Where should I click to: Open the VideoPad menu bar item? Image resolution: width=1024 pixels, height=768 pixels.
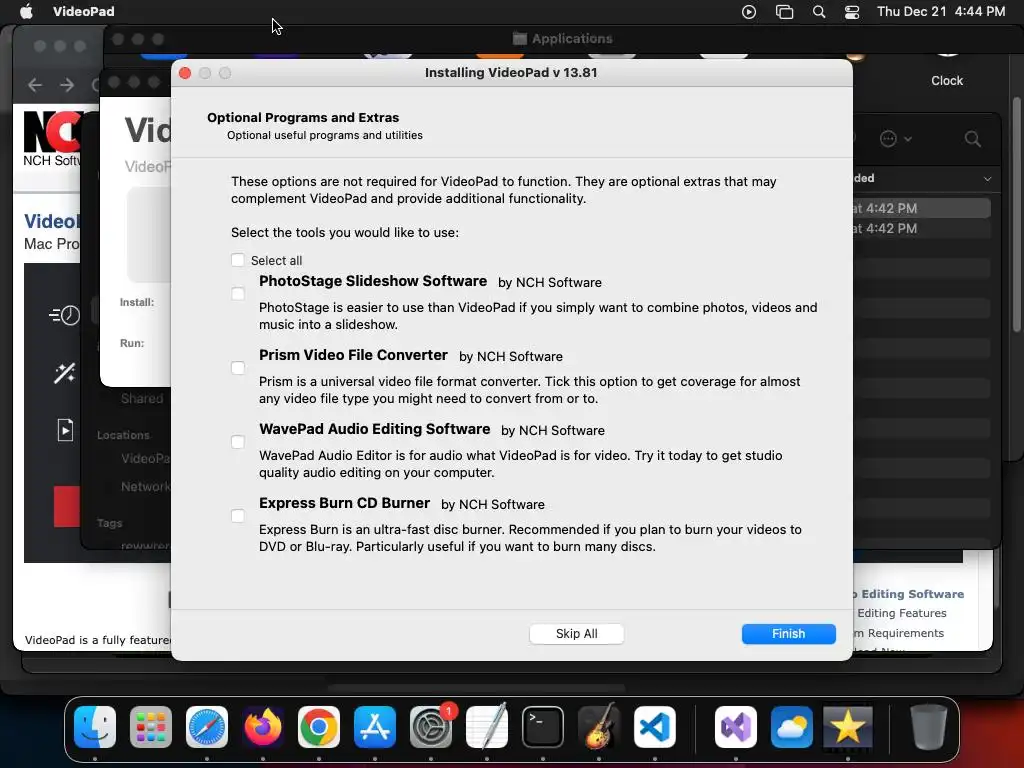click(x=84, y=11)
